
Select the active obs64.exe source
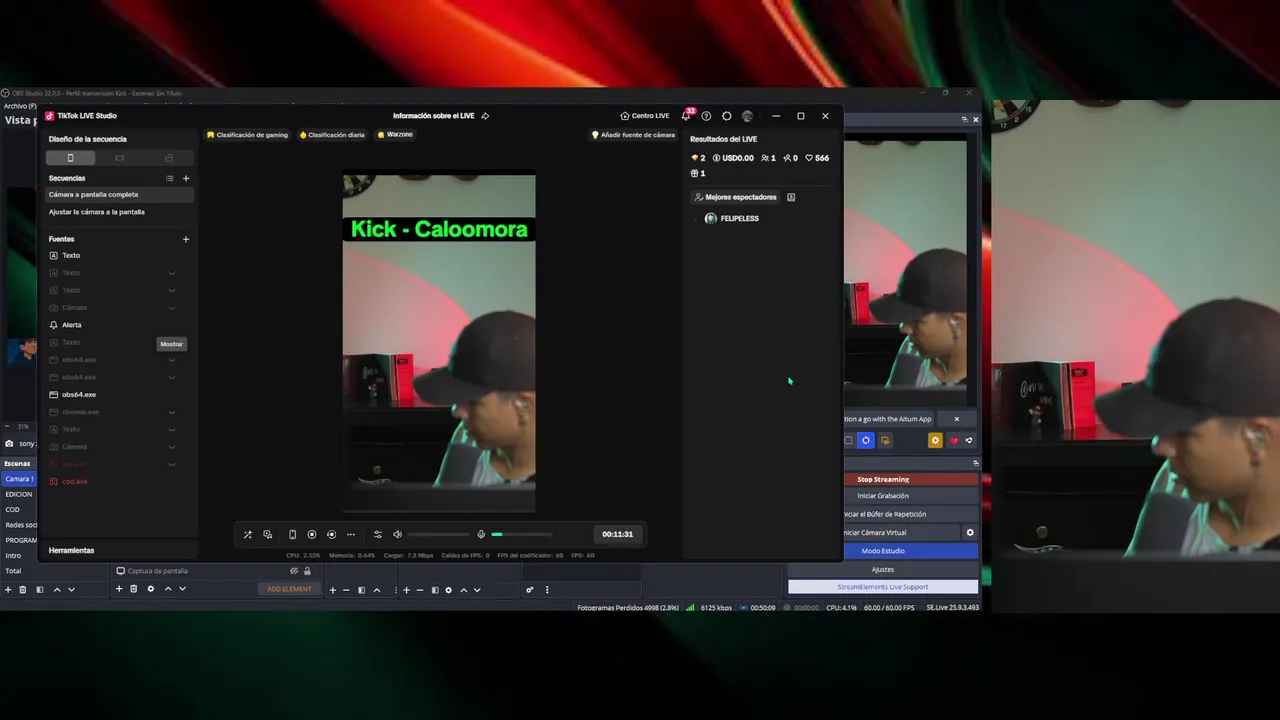[119, 394]
